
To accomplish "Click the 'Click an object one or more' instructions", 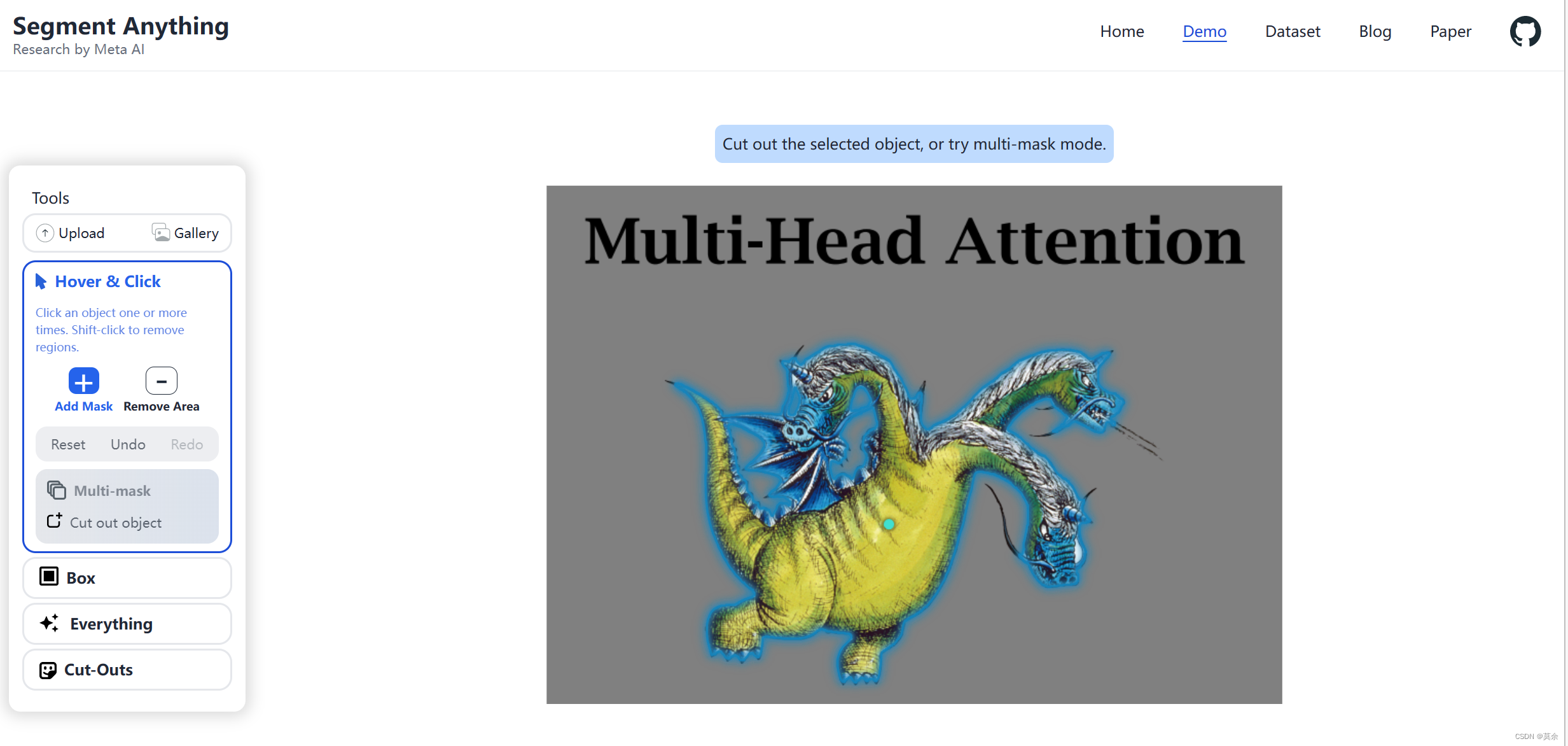I will click(x=111, y=330).
